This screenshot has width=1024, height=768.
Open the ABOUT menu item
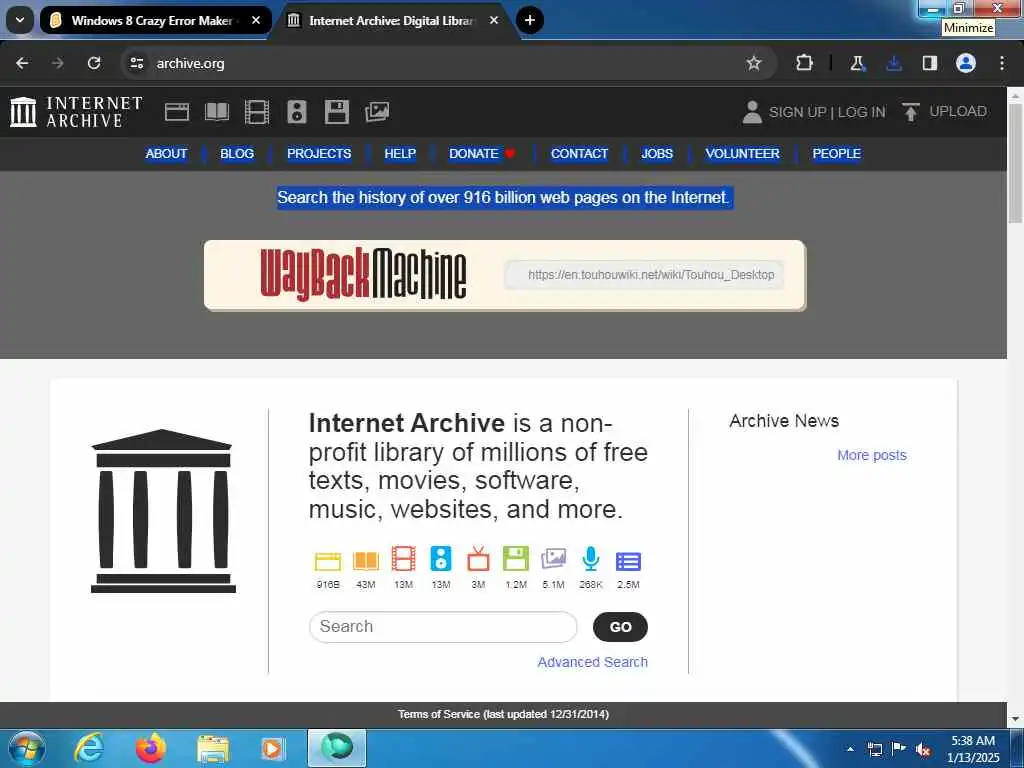pyautogui.click(x=166, y=153)
